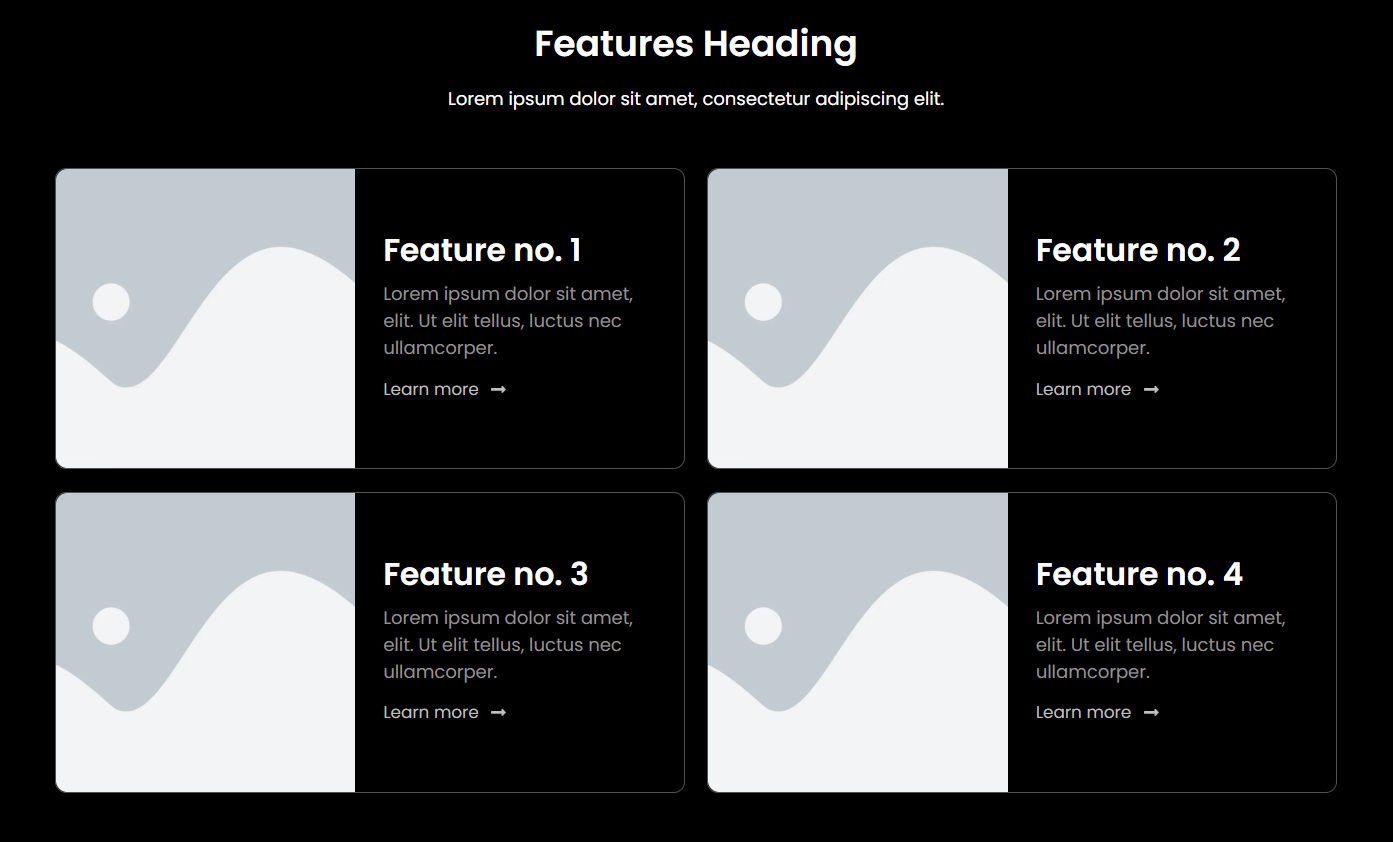Click the description paragraph of Feature no. 3
This screenshot has width=1393, height=842.
508,645
